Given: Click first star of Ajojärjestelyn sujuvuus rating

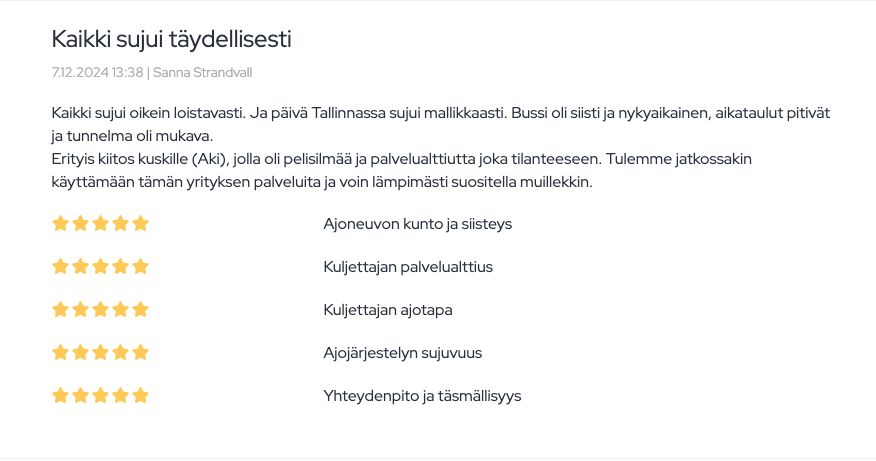Looking at the screenshot, I should point(60,352).
